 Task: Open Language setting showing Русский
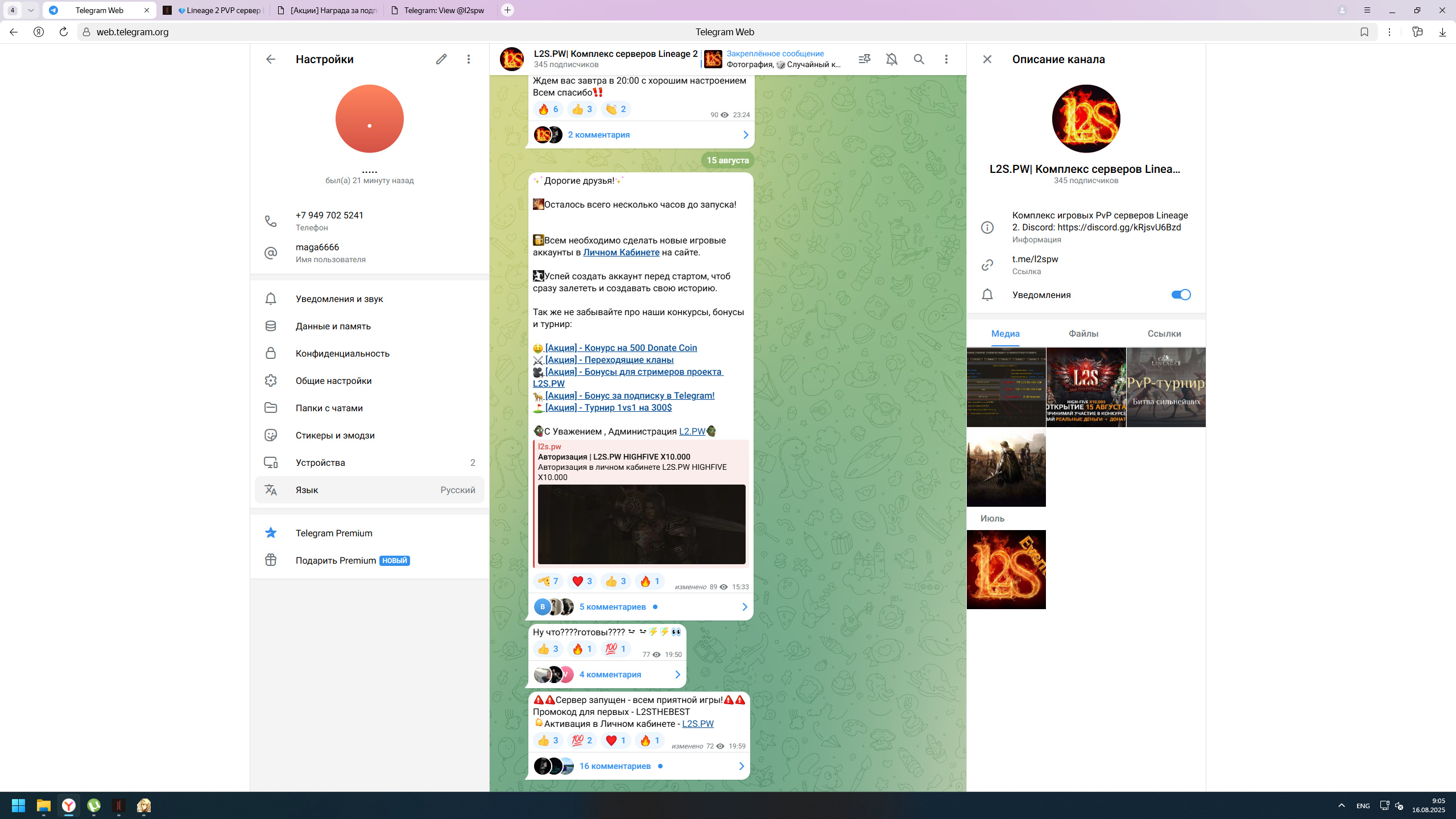370,490
